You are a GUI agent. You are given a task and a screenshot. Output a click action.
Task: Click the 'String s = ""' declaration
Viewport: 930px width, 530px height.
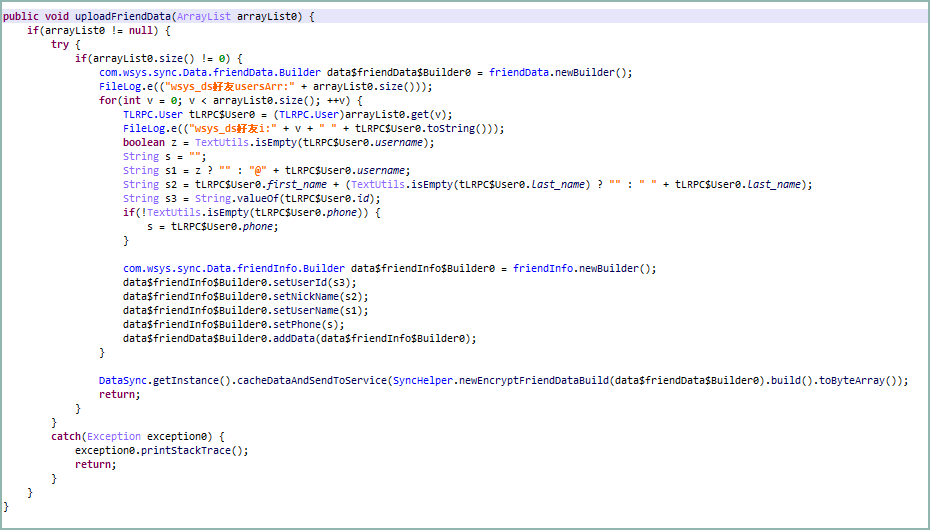click(165, 157)
